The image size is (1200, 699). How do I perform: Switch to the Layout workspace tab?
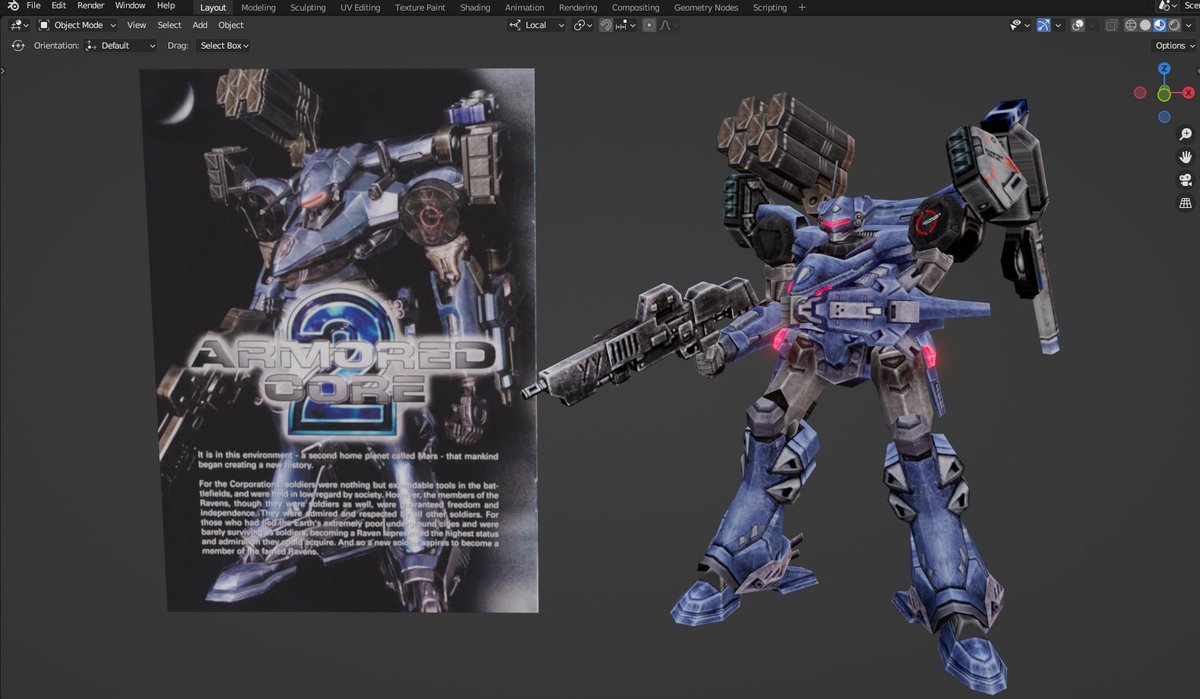click(213, 7)
